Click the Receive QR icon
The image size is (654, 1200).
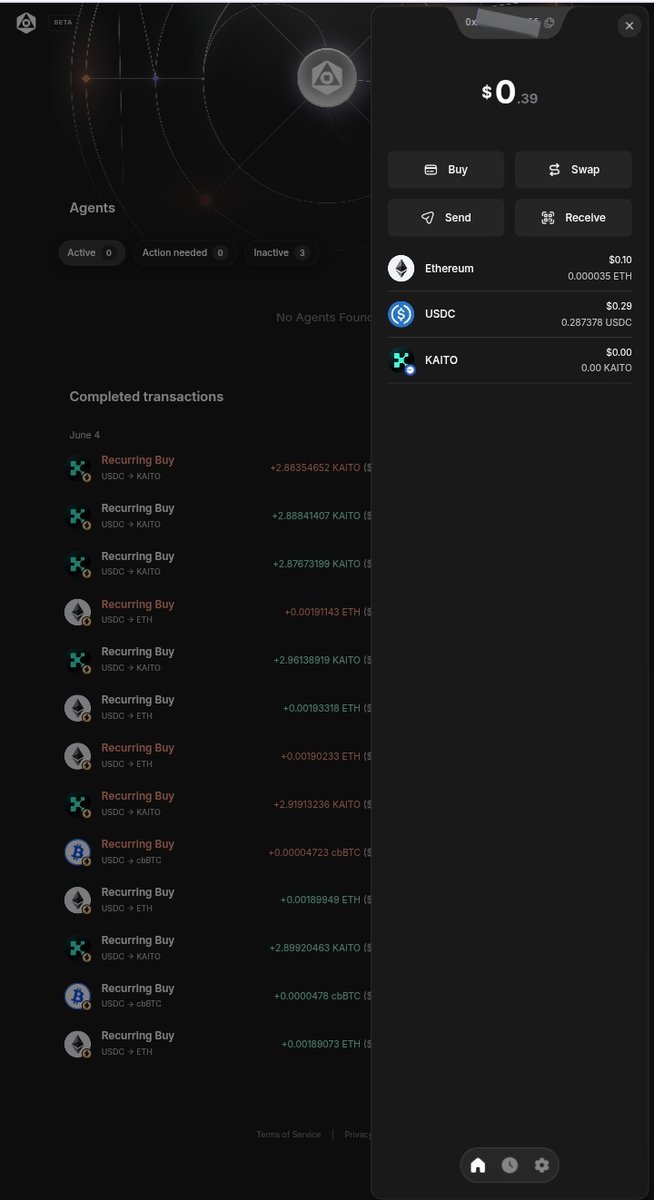tap(547, 217)
